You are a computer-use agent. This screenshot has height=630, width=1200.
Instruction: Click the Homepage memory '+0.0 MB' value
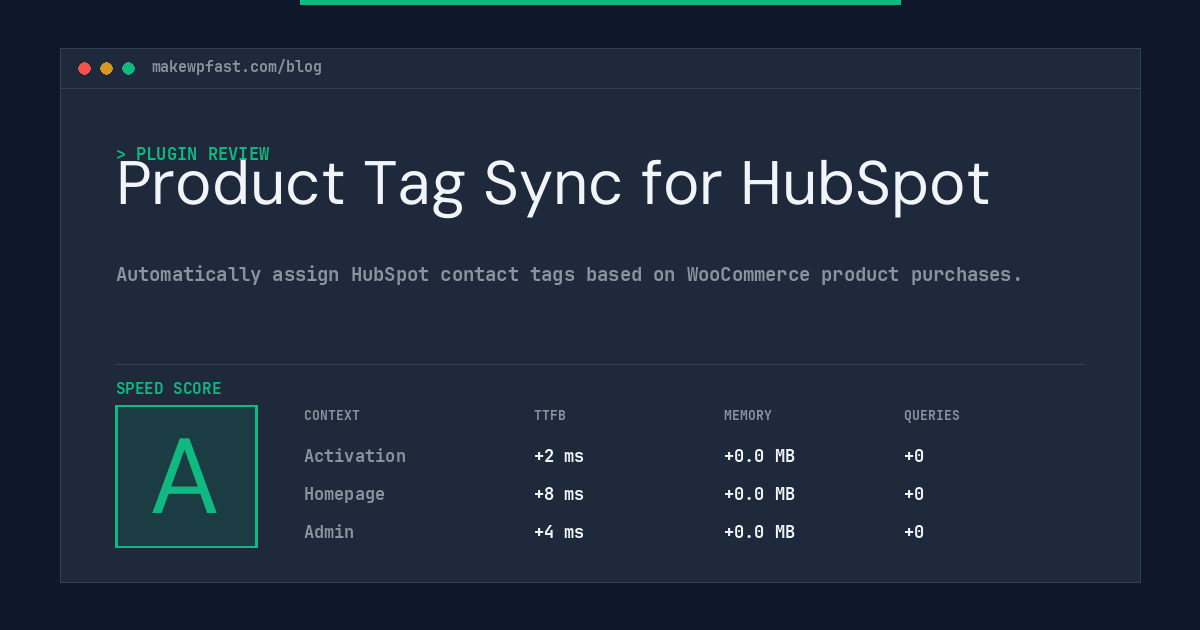[759, 494]
